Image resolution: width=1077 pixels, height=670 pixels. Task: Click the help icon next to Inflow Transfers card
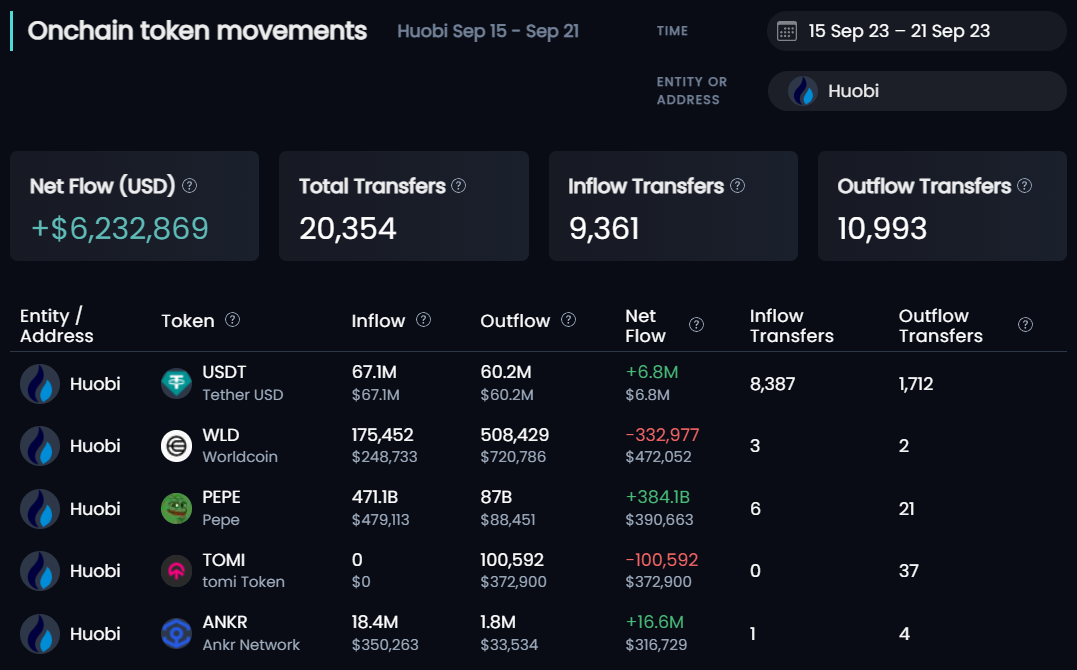pyautogui.click(x=738, y=186)
